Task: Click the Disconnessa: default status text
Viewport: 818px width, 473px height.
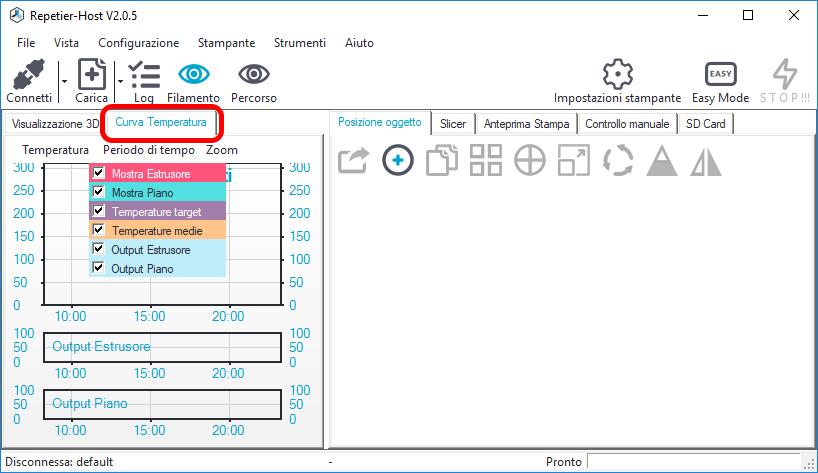Action: pos(59,462)
